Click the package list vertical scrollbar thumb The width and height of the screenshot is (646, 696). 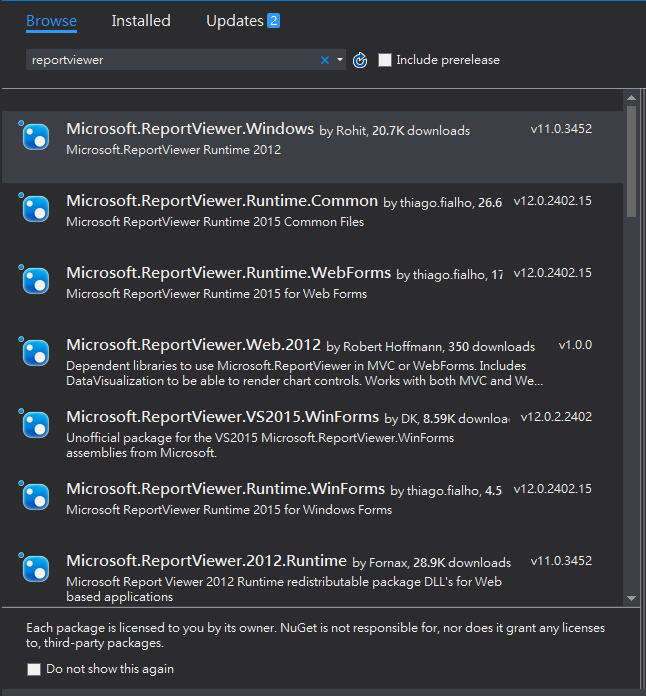(631, 160)
